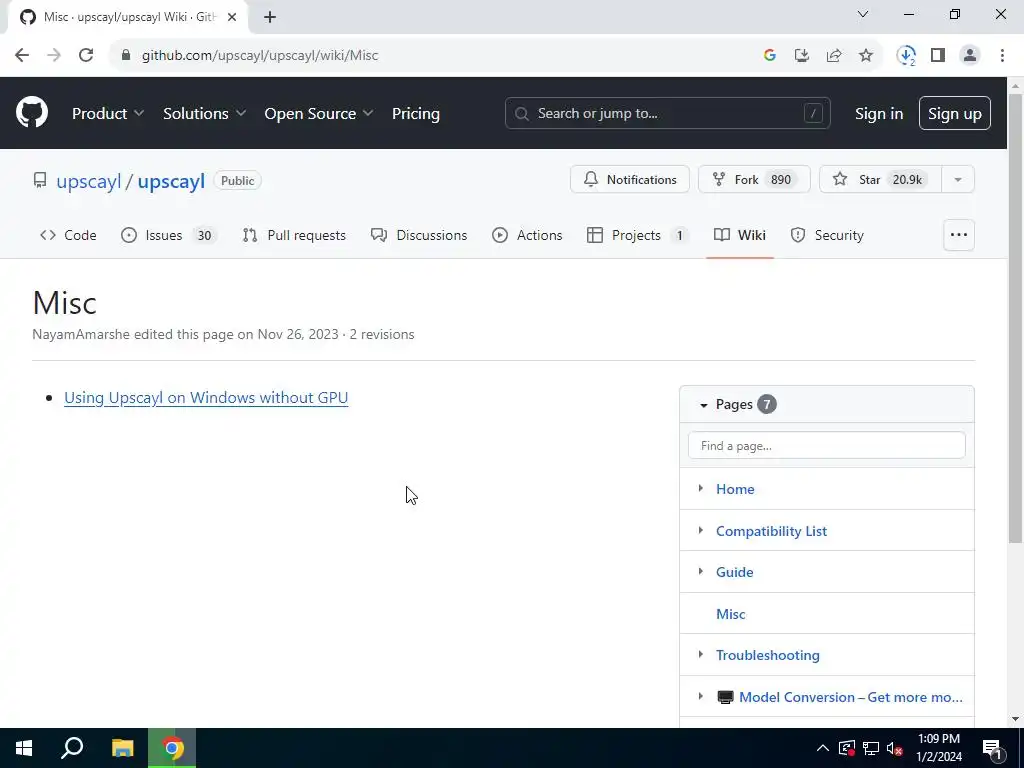Image resolution: width=1024 pixels, height=768 pixels.
Task: Open the Misc wiki page in sidebar
Action: [x=731, y=614]
